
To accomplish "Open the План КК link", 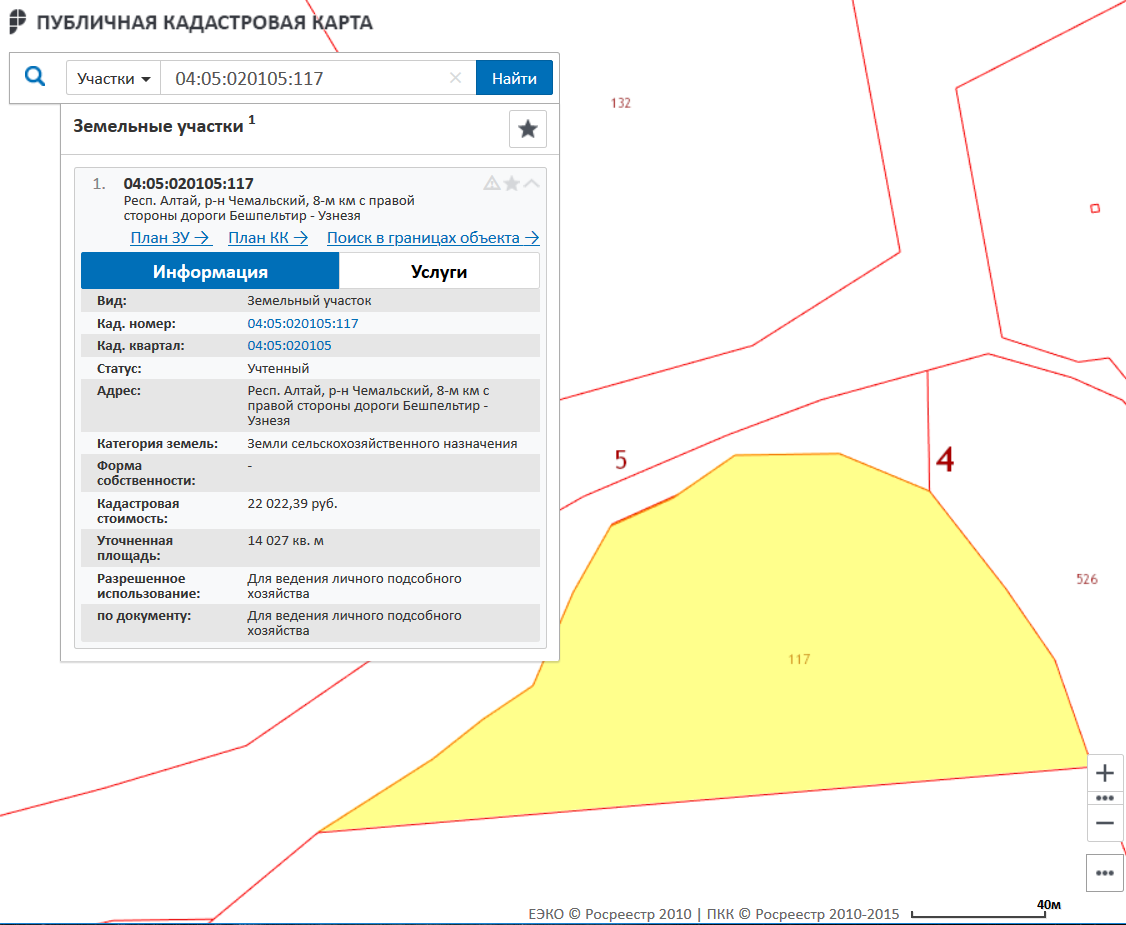I will pos(268,238).
